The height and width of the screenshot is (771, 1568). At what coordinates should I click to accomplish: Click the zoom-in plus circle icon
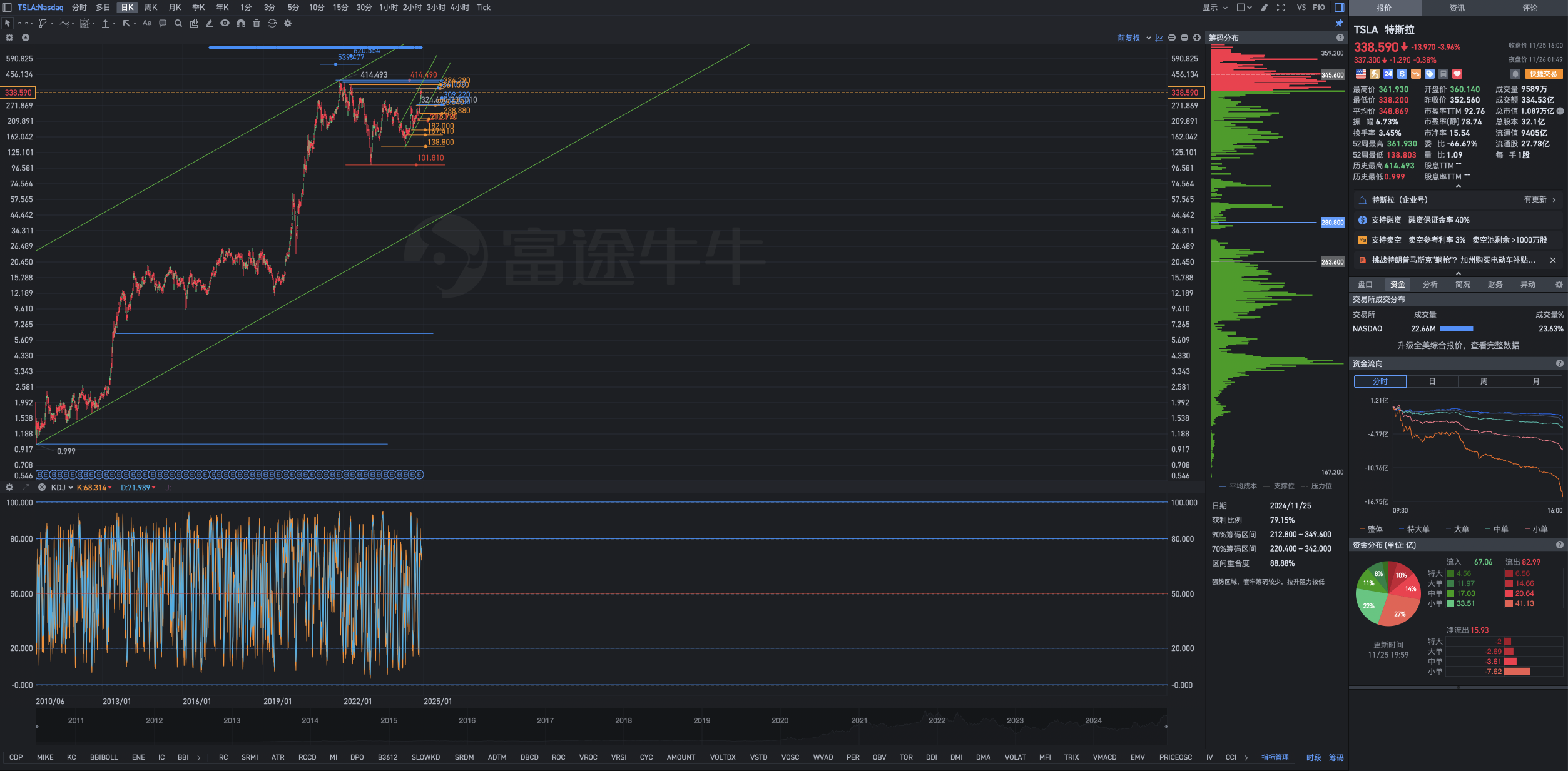click(x=1197, y=38)
